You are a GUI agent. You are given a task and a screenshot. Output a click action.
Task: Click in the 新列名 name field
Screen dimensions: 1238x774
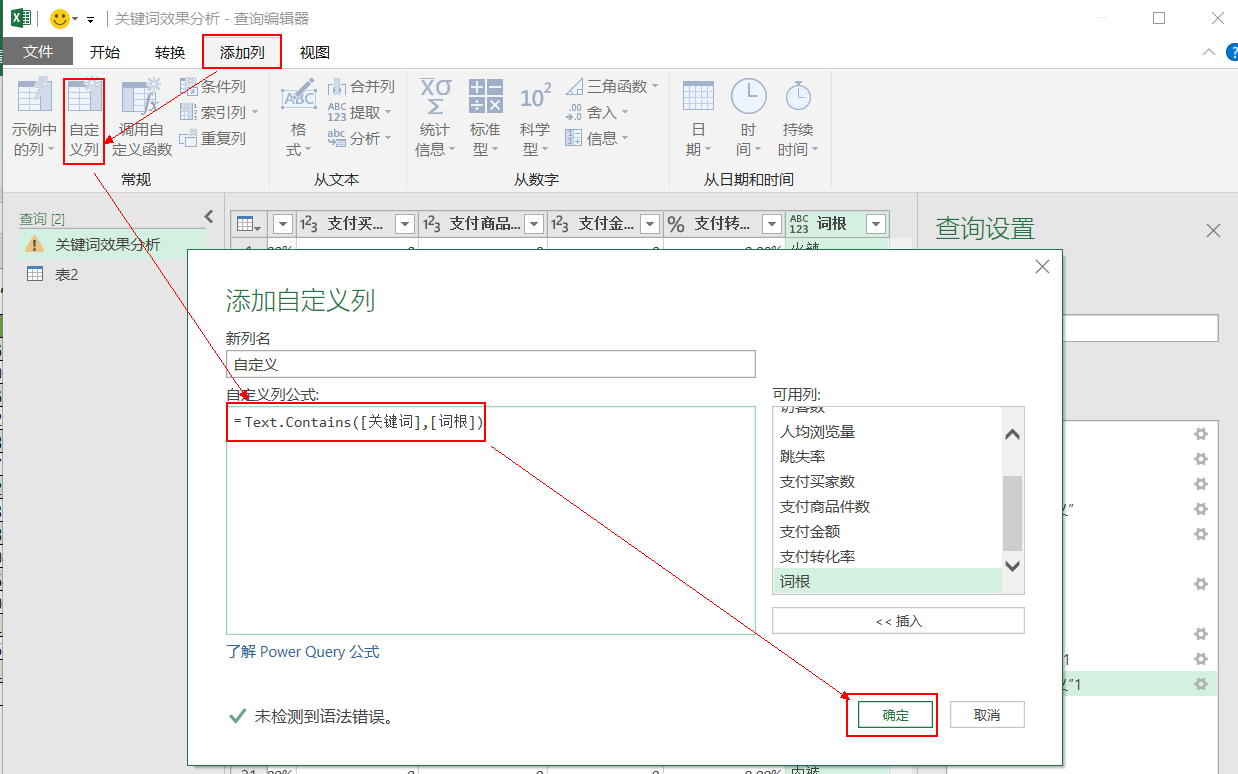490,365
